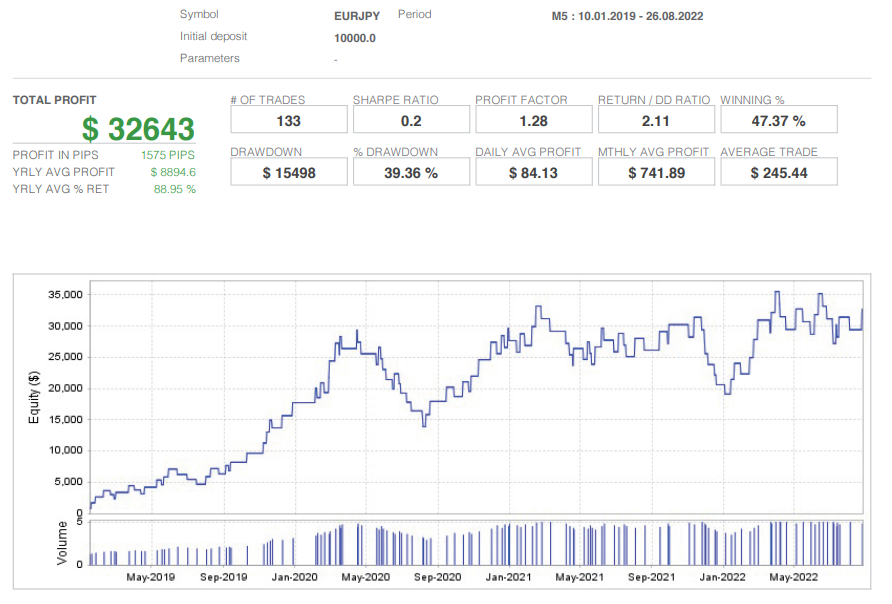Select the % DRAWDOWN box showing 39.36

point(411,171)
